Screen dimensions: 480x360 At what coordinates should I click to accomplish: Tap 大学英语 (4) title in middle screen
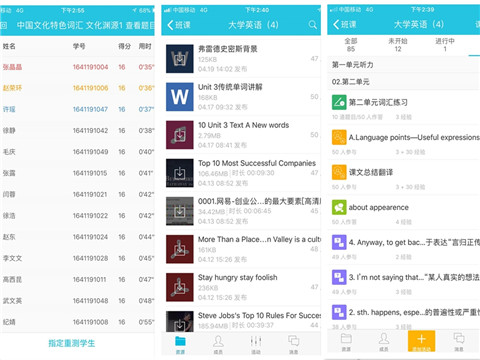click(x=253, y=25)
